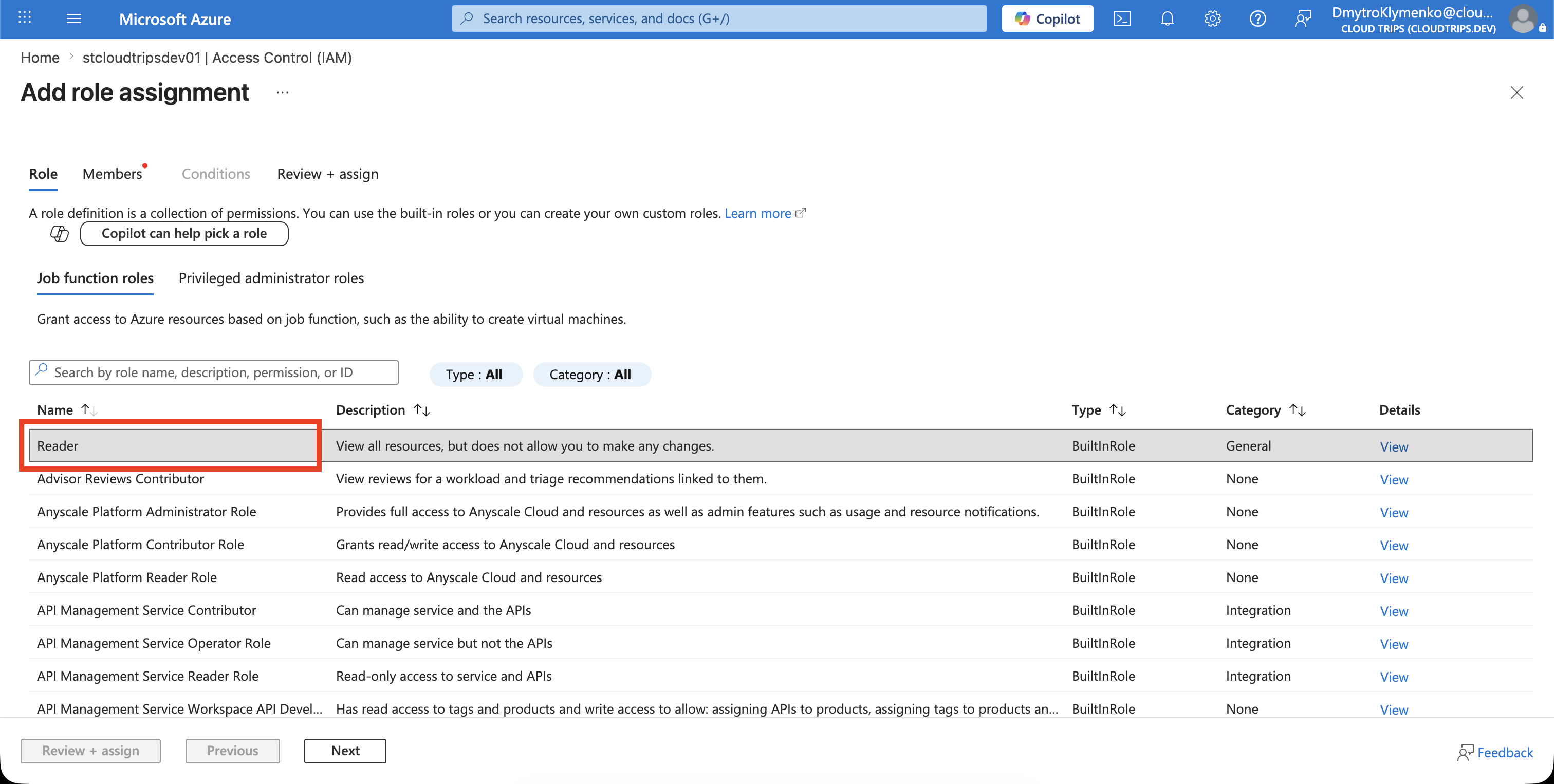Open the Feedback link at bottom right
Viewport: 1554px width, 784px height.
point(1495,752)
